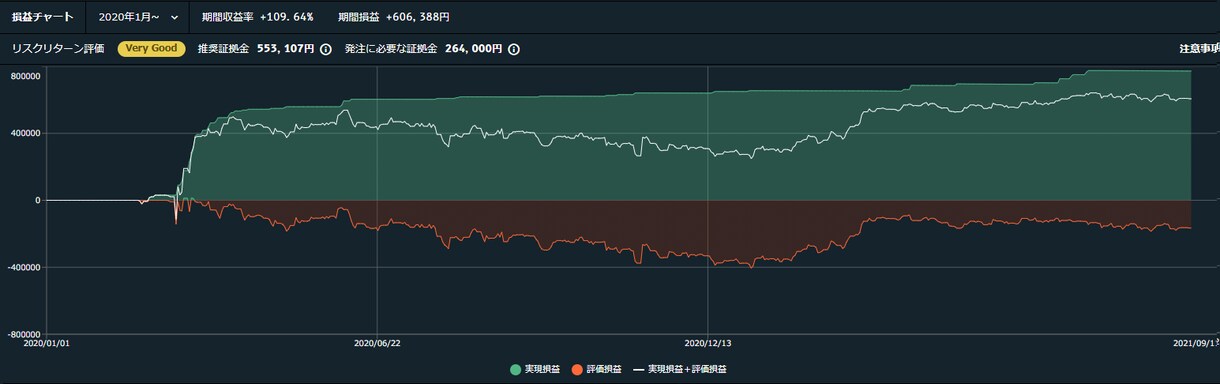Click the 2020/06/22 date axis label

[x=377, y=342]
